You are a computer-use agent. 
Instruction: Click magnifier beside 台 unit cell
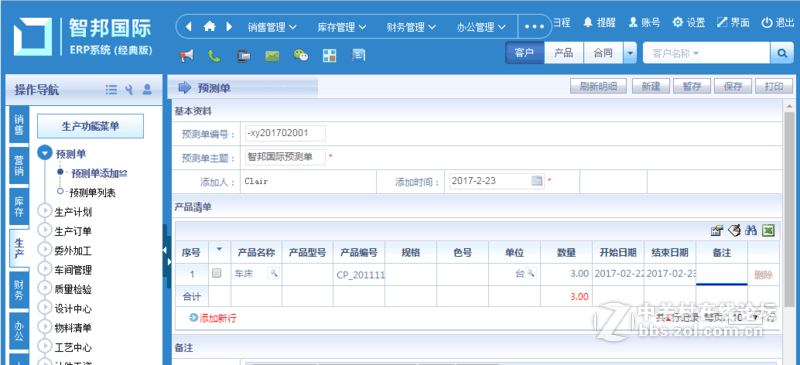pyautogui.click(x=531, y=274)
